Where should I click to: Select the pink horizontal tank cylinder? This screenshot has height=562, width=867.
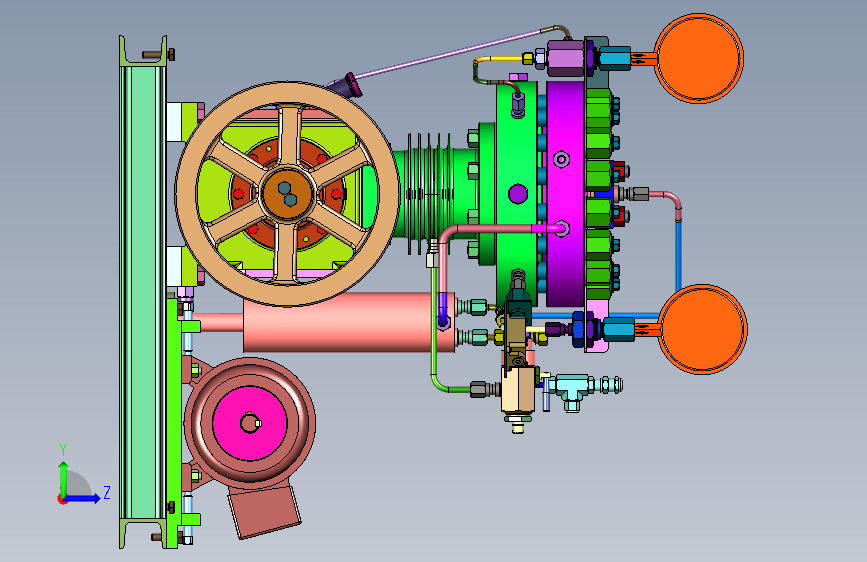click(349, 322)
